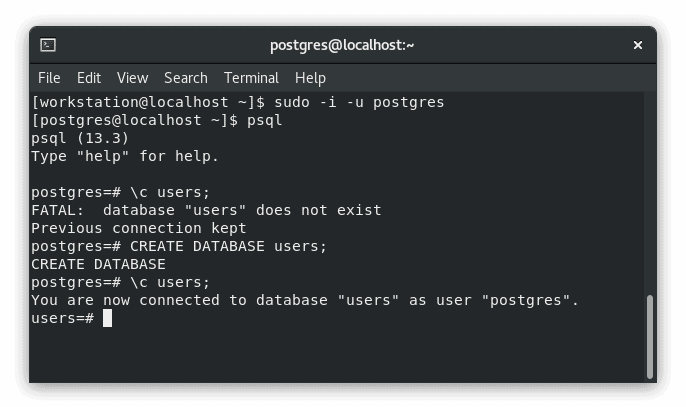This screenshot has width=686, height=407.
Task: Click the vertical scrollbar thumb
Action: [650, 337]
